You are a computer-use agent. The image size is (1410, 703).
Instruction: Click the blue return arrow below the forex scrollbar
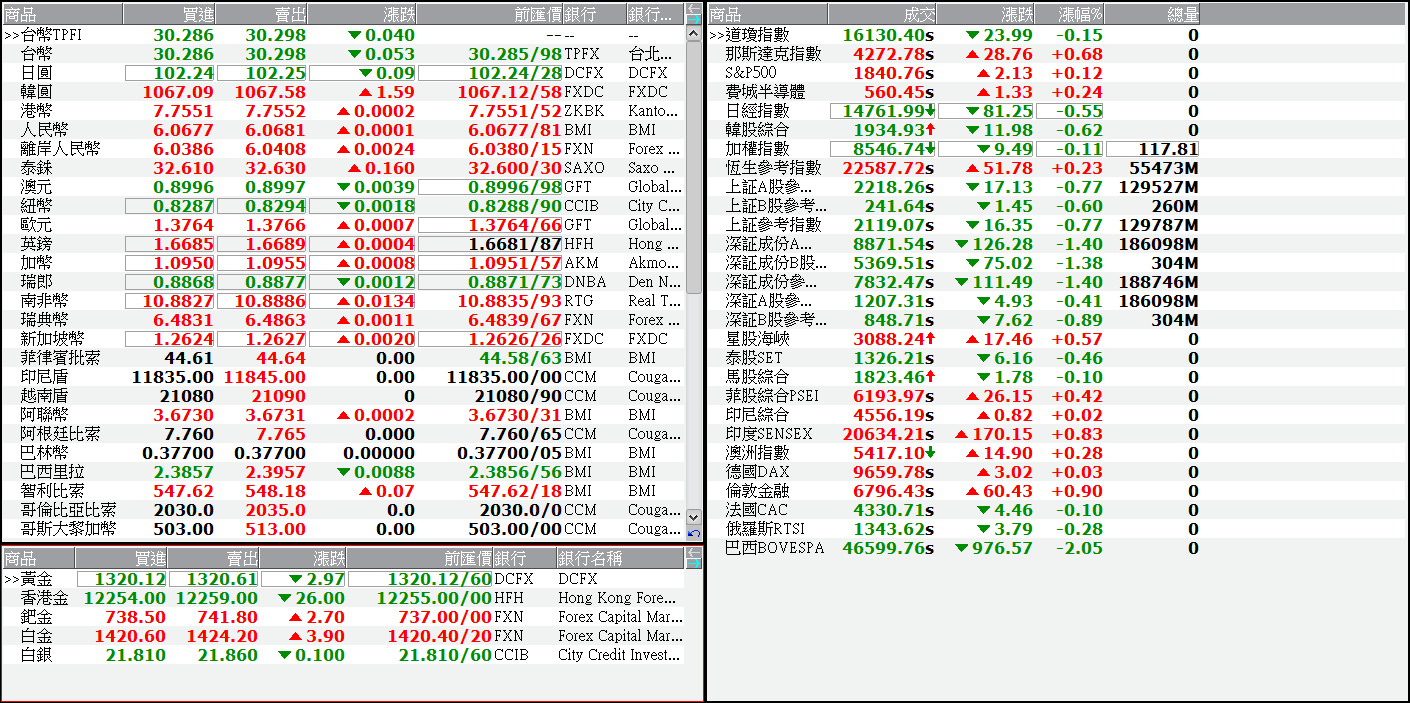[x=694, y=533]
